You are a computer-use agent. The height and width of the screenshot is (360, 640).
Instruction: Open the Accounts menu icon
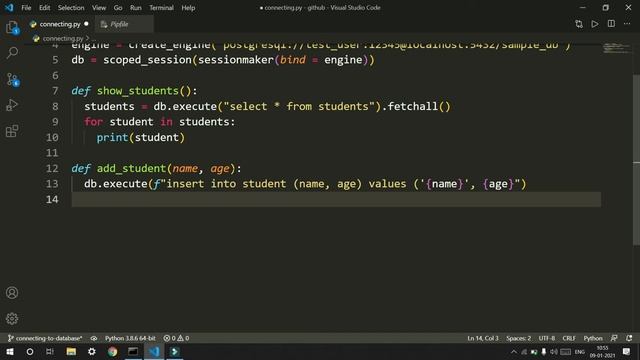(12, 293)
